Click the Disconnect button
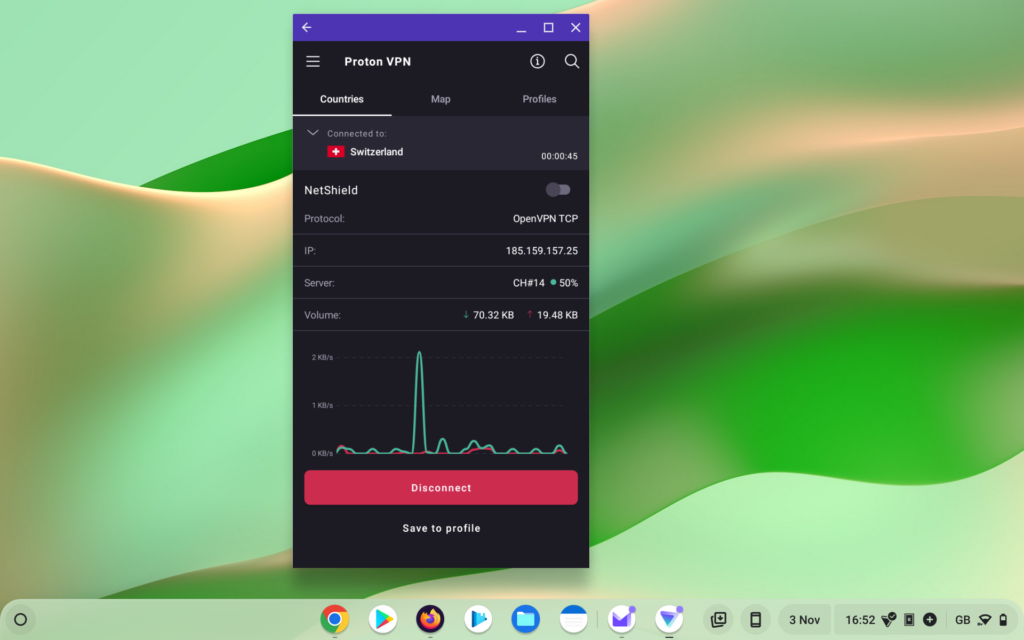The image size is (1024, 640). pos(441,487)
